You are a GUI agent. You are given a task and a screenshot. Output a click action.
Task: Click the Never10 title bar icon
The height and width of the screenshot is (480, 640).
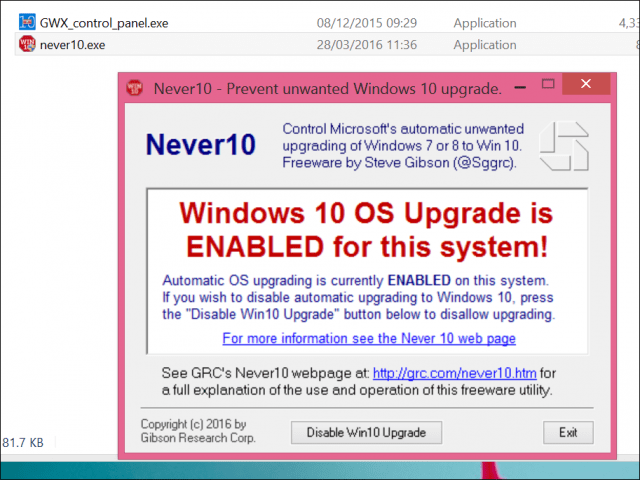coord(135,88)
